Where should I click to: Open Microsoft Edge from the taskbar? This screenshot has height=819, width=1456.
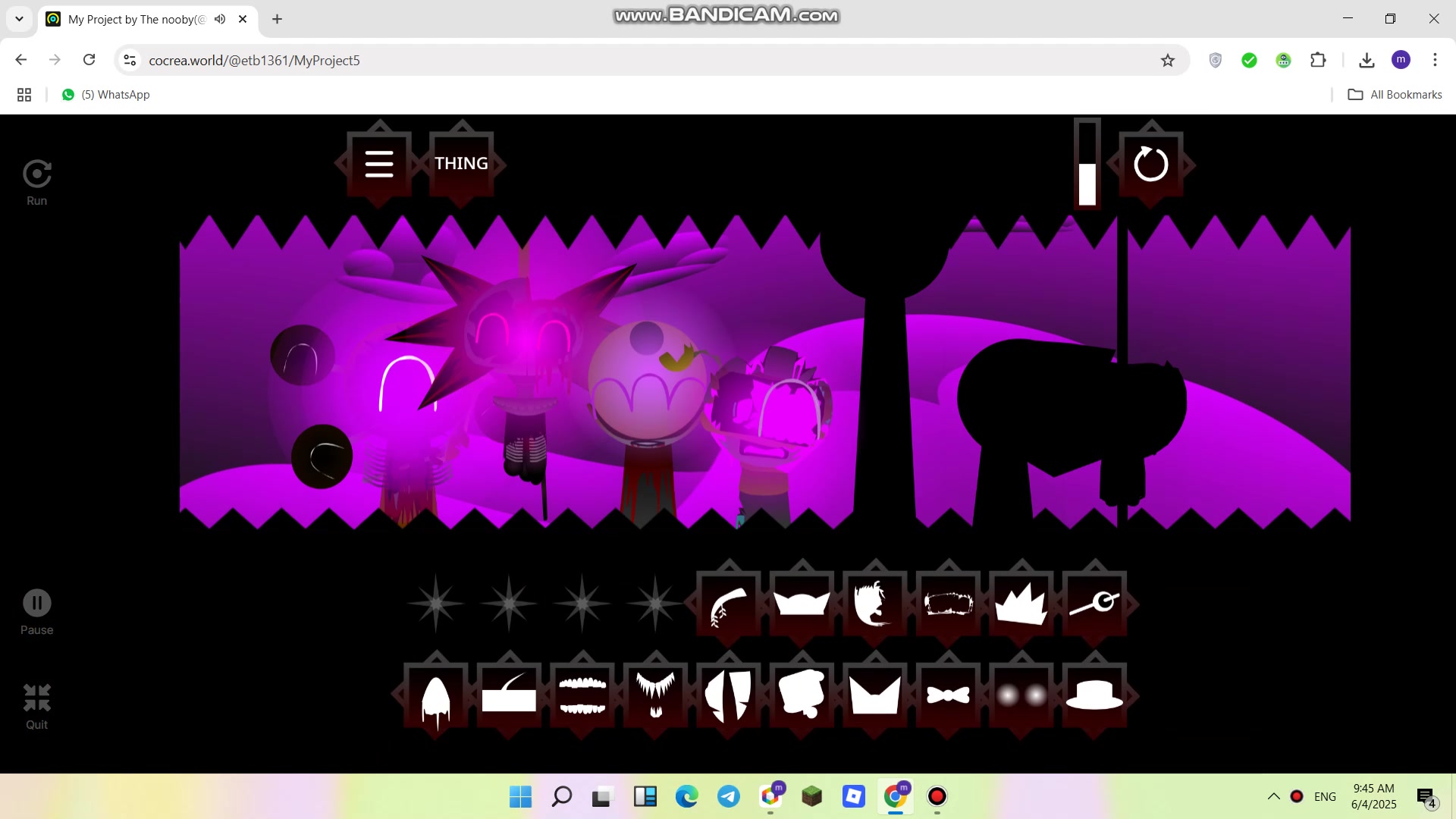(x=687, y=796)
